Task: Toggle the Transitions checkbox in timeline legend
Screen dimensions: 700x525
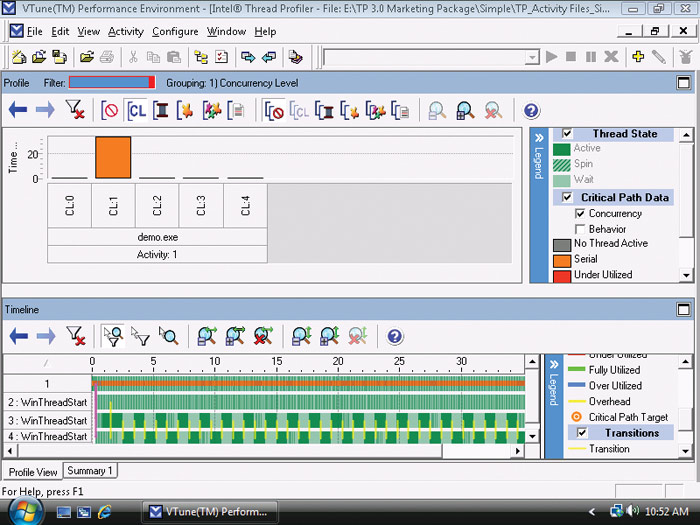Action: (x=582, y=433)
